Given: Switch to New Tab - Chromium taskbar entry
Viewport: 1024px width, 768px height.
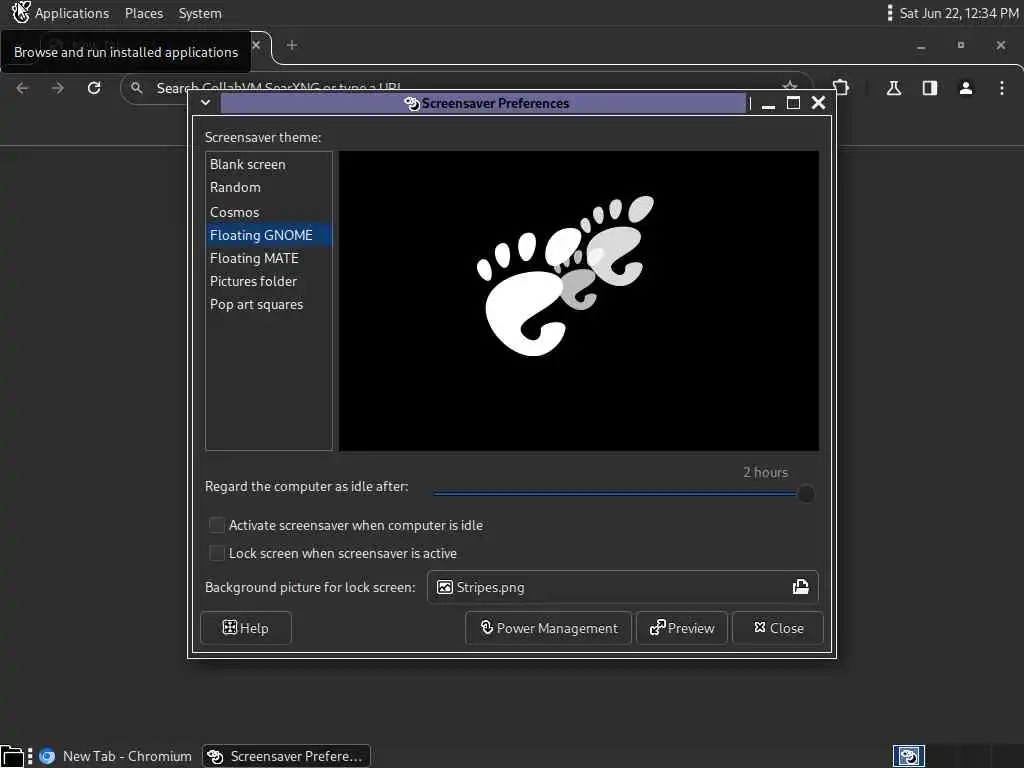Looking at the screenshot, I should (x=115, y=756).
